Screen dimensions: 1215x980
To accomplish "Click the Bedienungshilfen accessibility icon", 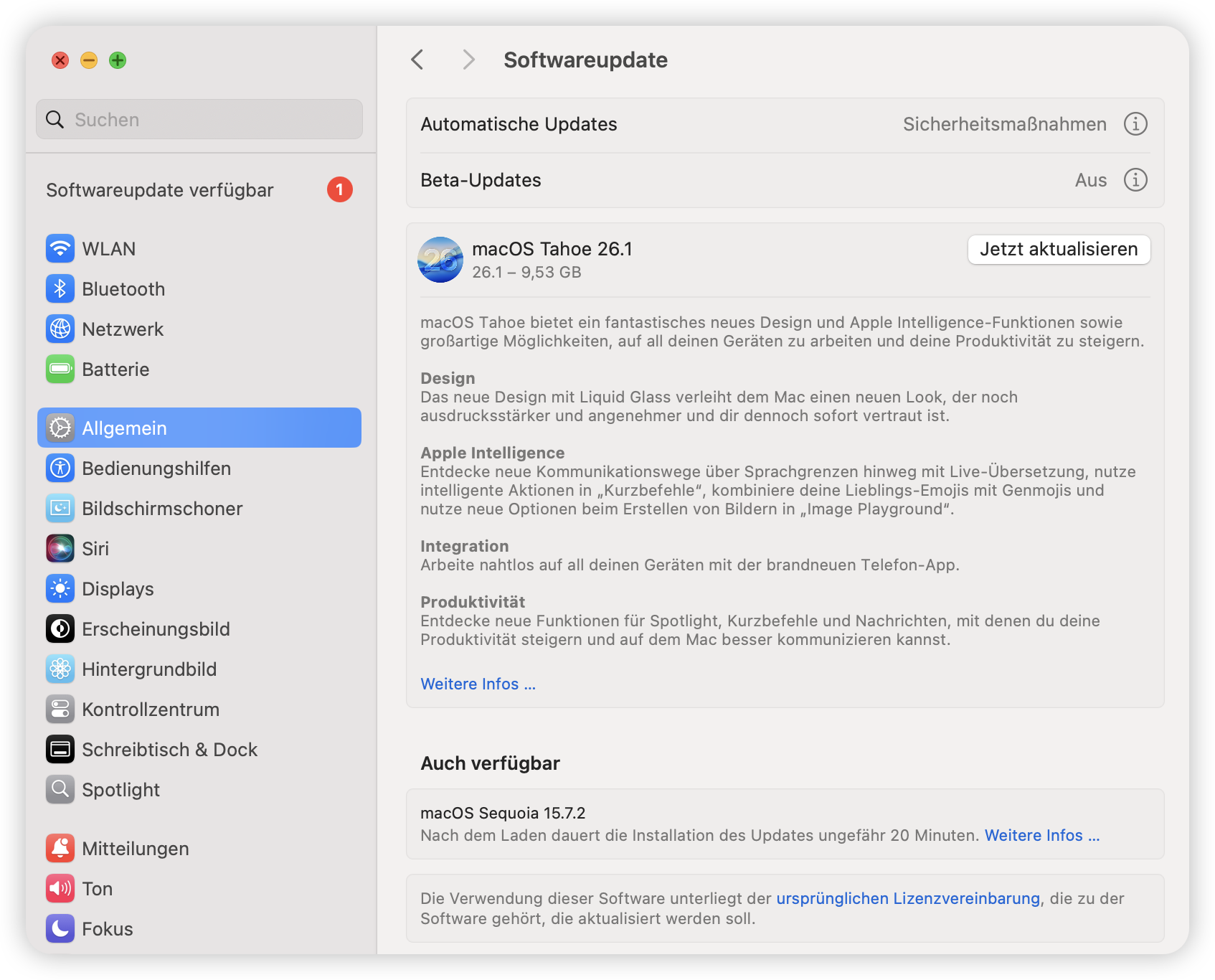I will (60, 468).
